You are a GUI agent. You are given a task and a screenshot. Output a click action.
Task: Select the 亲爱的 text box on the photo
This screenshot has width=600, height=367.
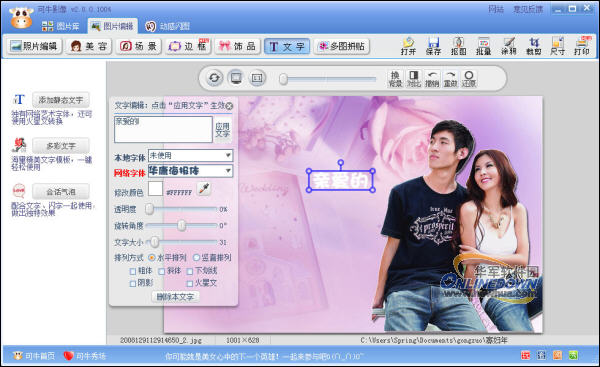(x=341, y=180)
